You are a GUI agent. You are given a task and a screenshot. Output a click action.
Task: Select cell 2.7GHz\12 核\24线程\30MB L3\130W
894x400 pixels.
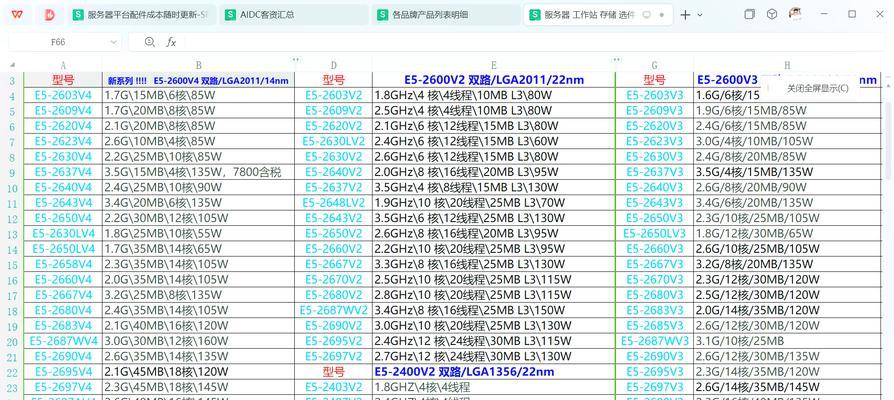(494, 357)
